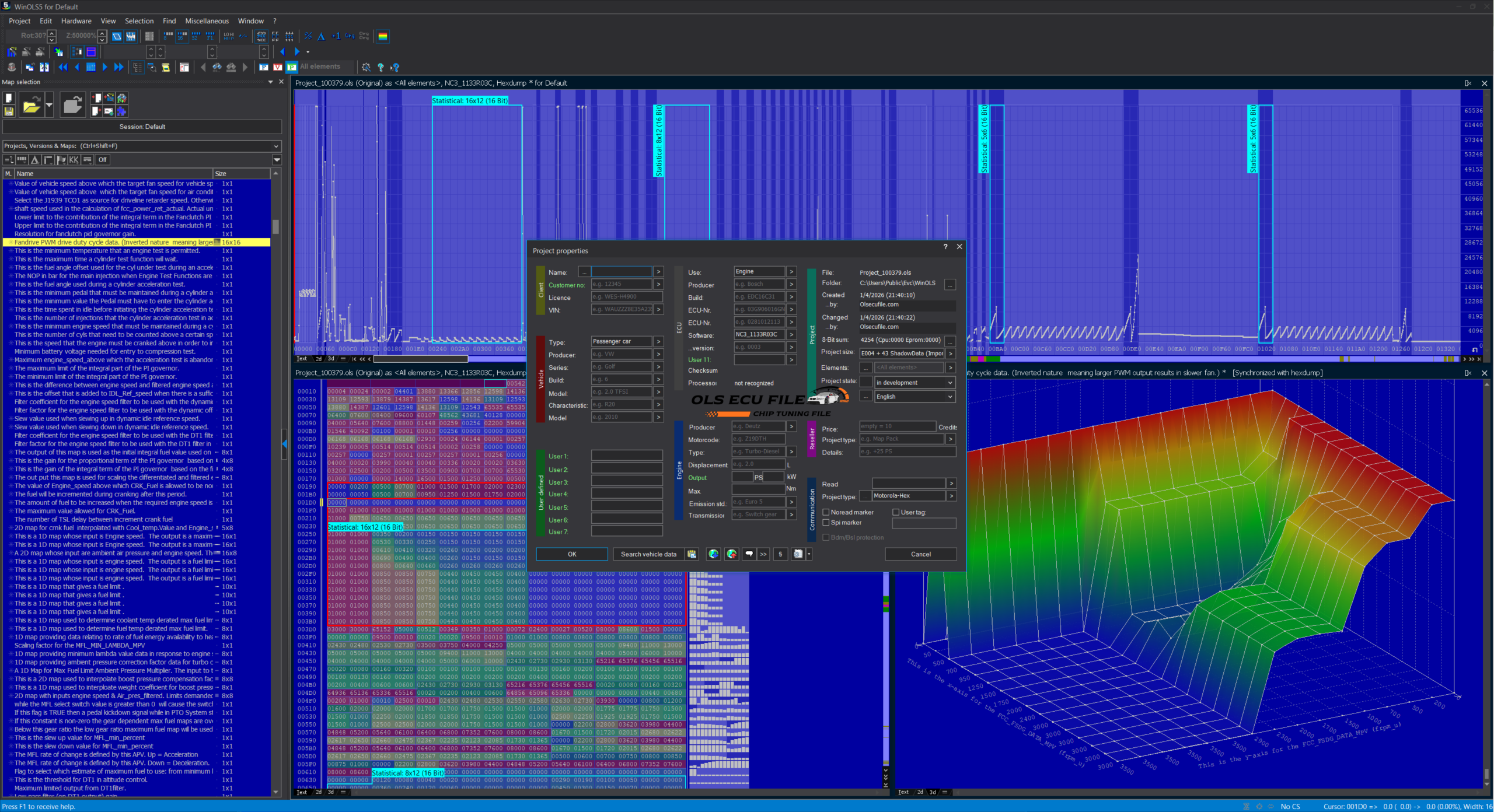Image resolution: width=1494 pixels, height=812 pixels.
Task: Open the English language dropdown
Action: point(950,397)
